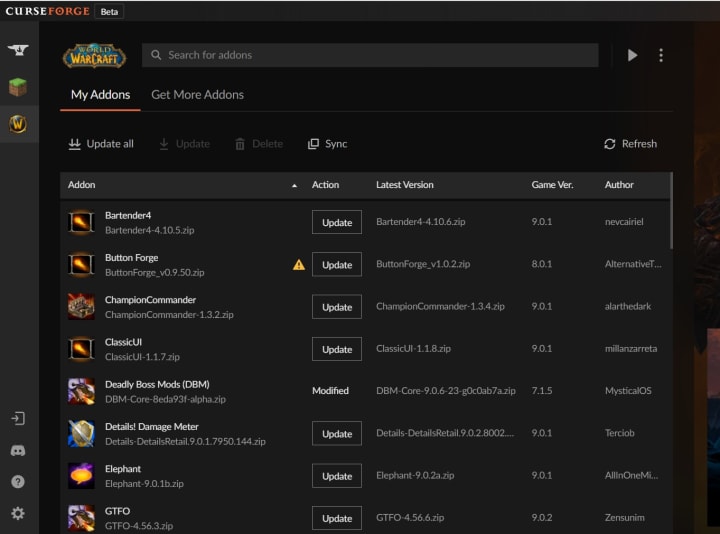
Task: Click the Deadly Boss Mods addon thumbnail
Action: click(x=81, y=391)
